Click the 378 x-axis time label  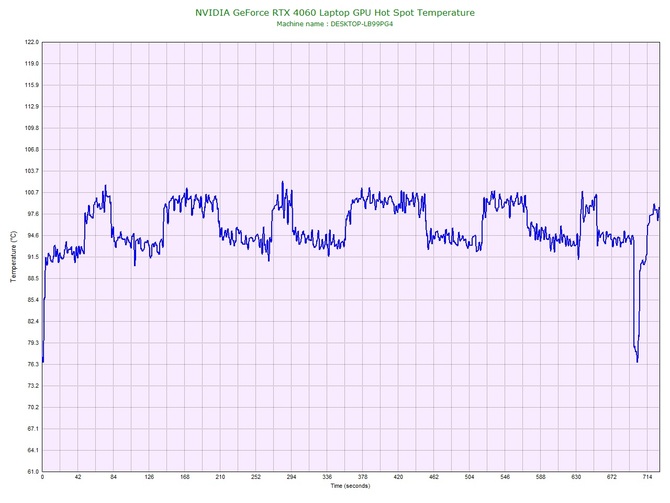point(363,477)
